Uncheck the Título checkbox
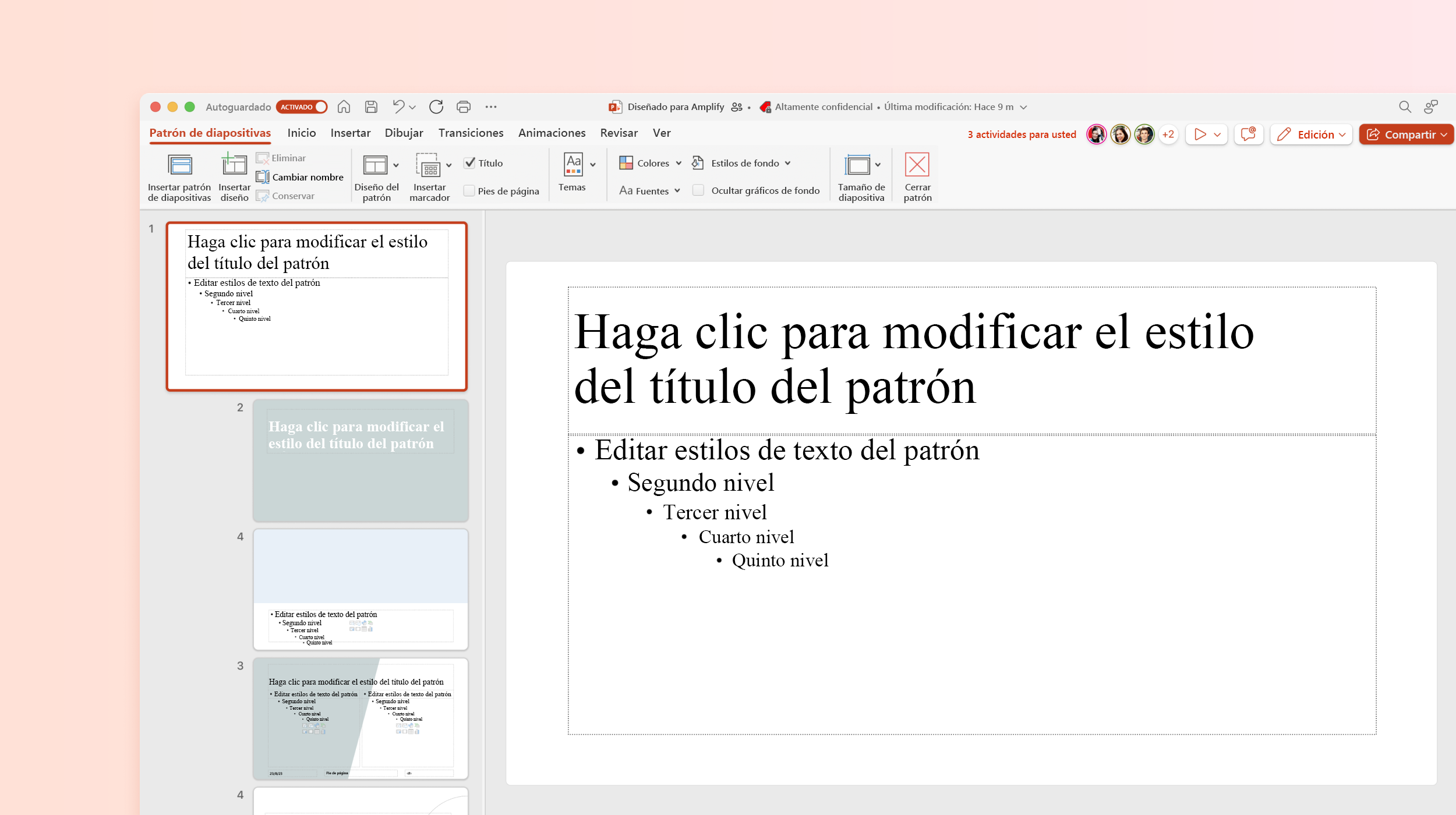 (x=469, y=163)
